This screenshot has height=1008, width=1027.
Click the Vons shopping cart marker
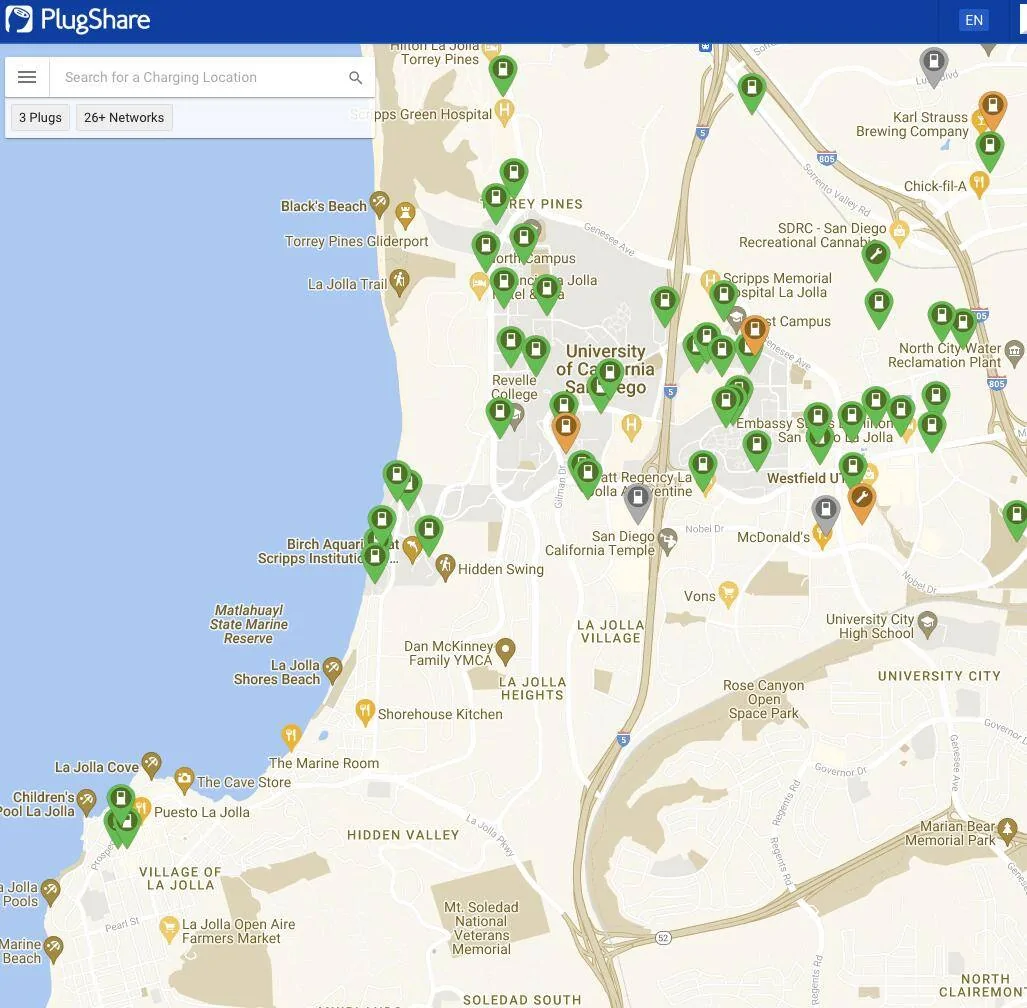(728, 593)
